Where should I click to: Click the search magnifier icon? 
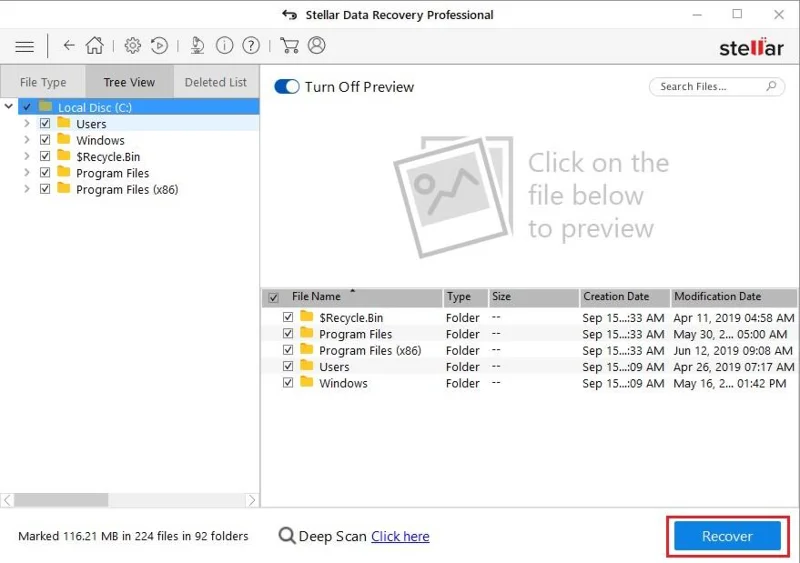click(771, 86)
